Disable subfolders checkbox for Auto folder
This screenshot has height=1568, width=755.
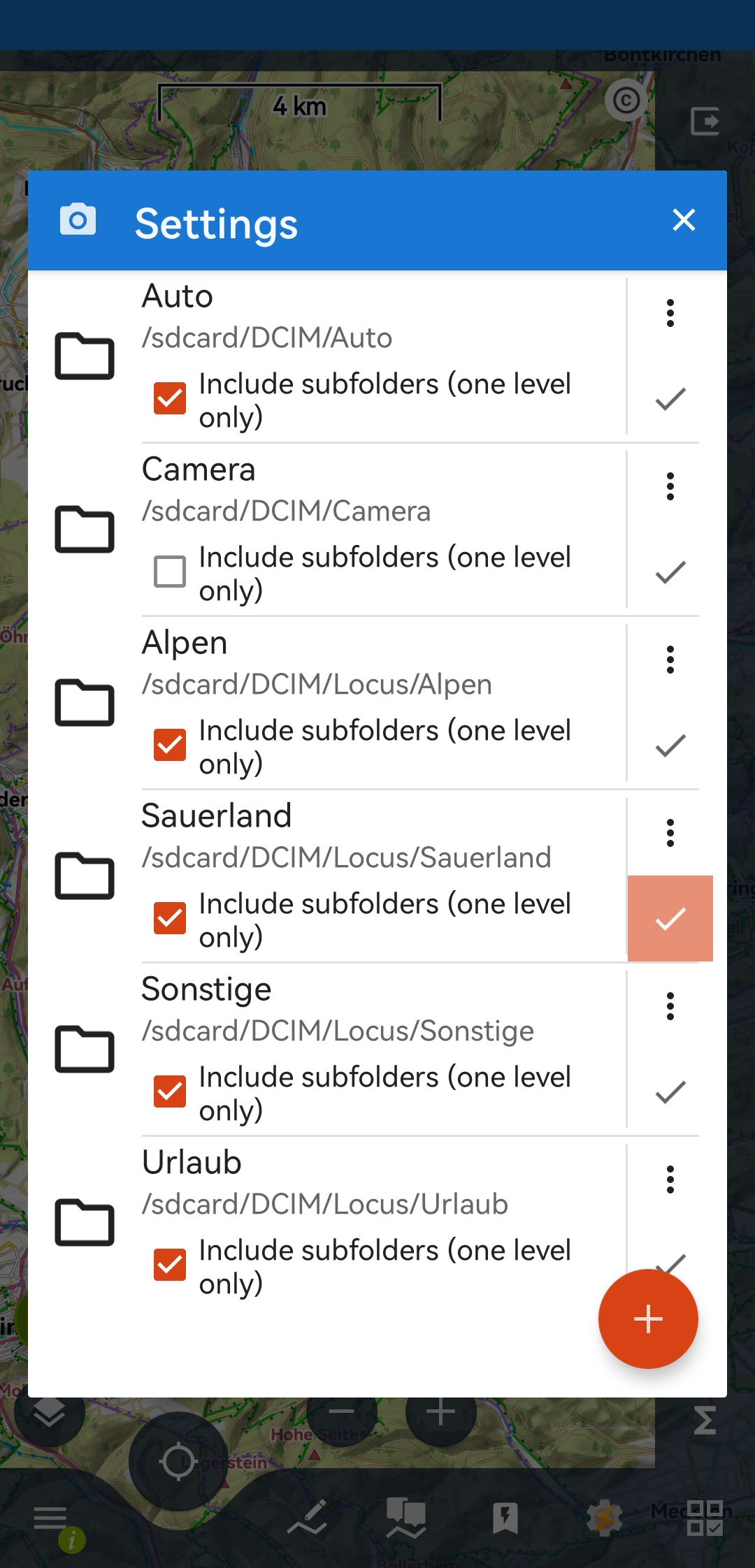coord(170,398)
